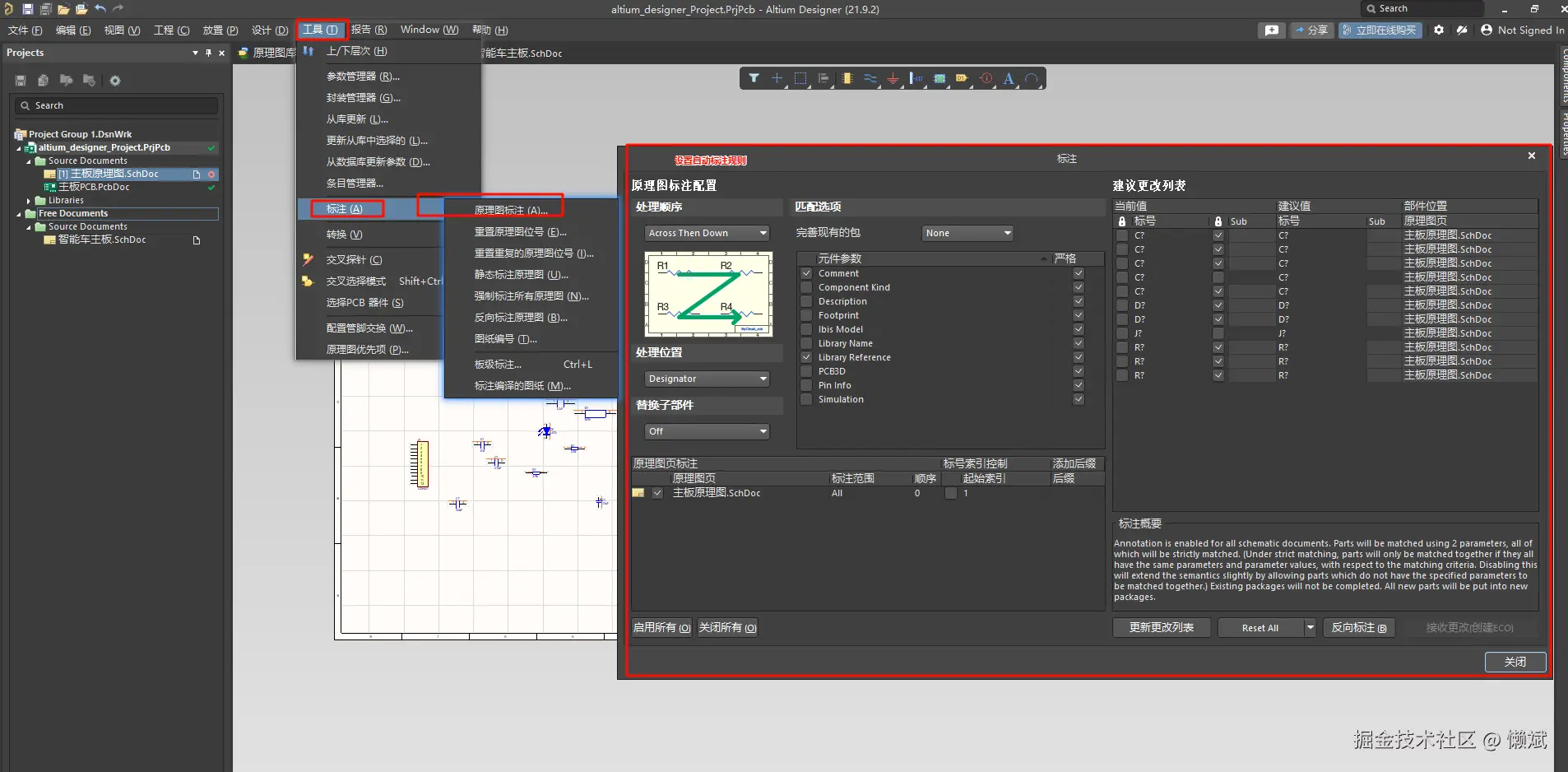Pin the Projects panel with the pin icon

pyautogui.click(x=208, y=53)
